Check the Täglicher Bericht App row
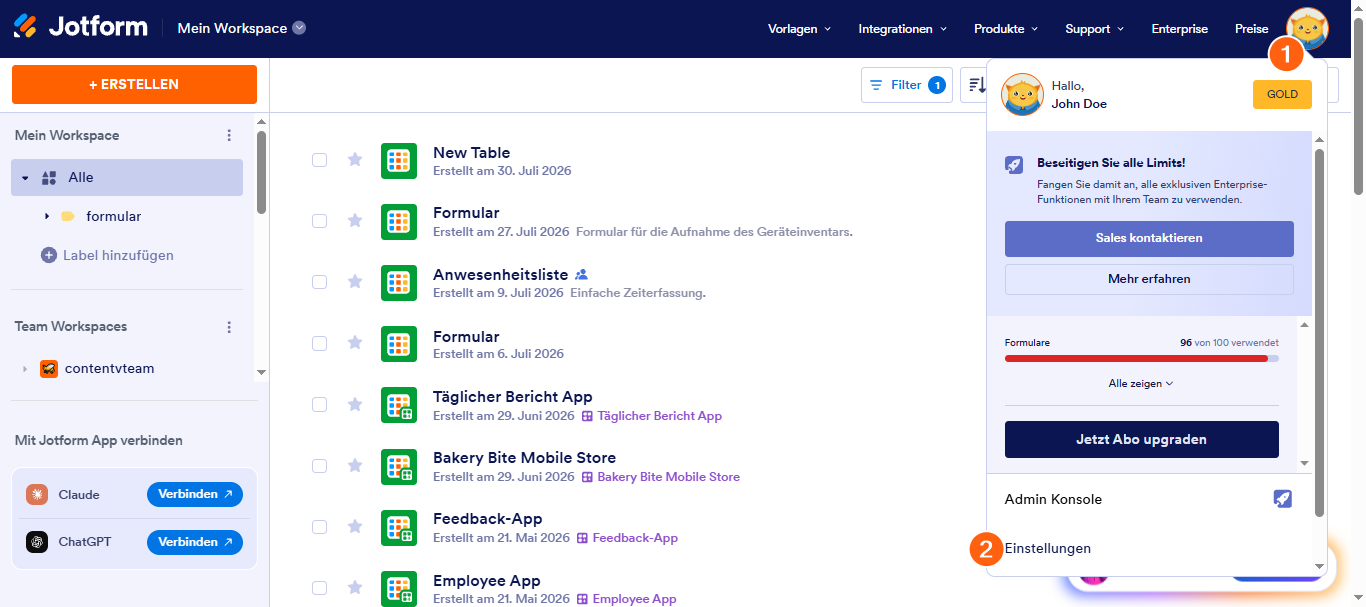 (319, 404)
